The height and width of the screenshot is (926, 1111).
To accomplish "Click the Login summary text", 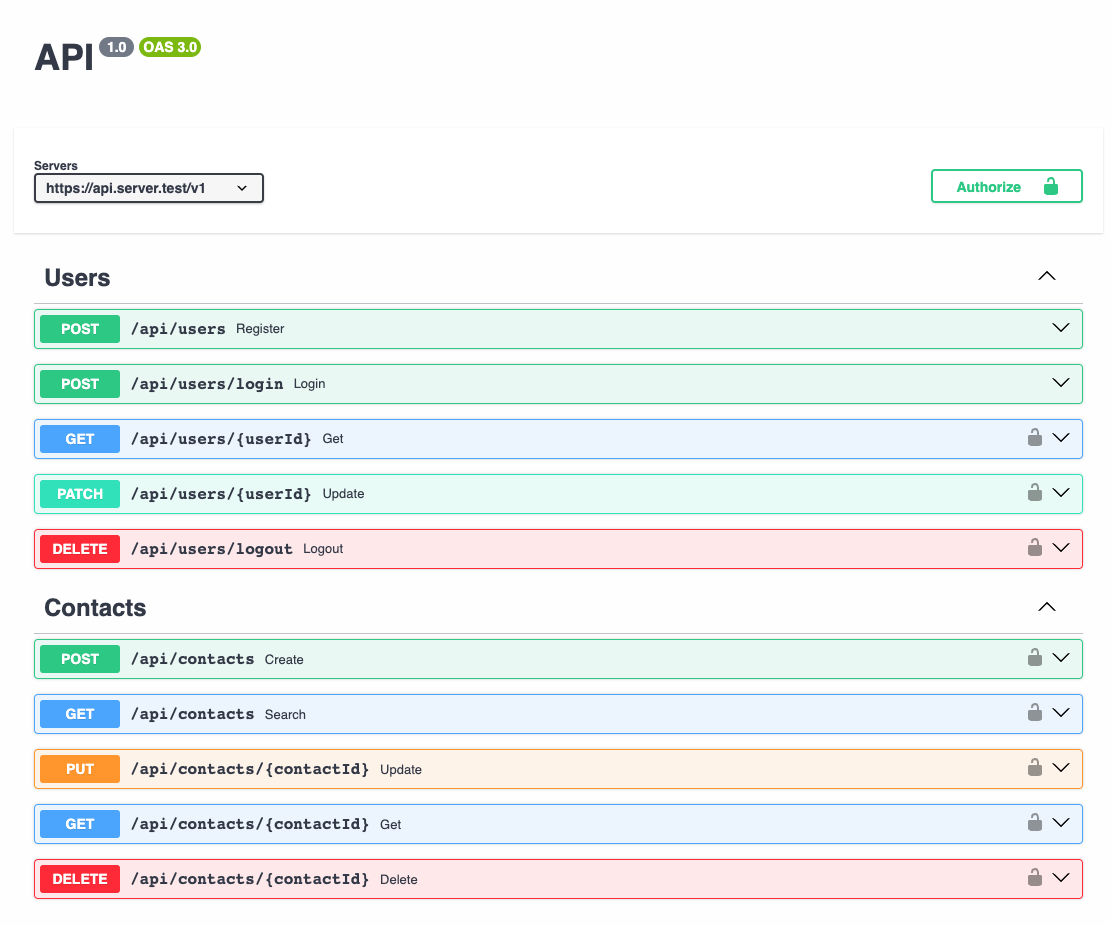I will click(x=310, y=384).
